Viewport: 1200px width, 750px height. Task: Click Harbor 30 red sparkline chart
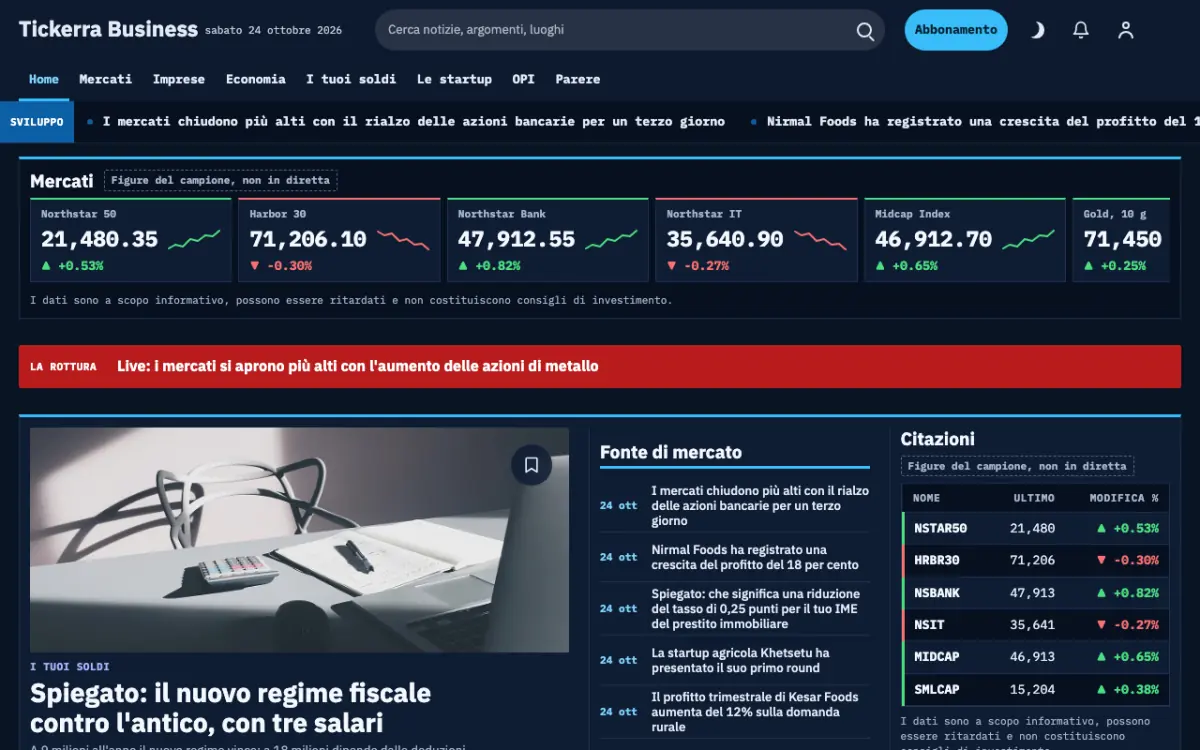click(403, 240)
